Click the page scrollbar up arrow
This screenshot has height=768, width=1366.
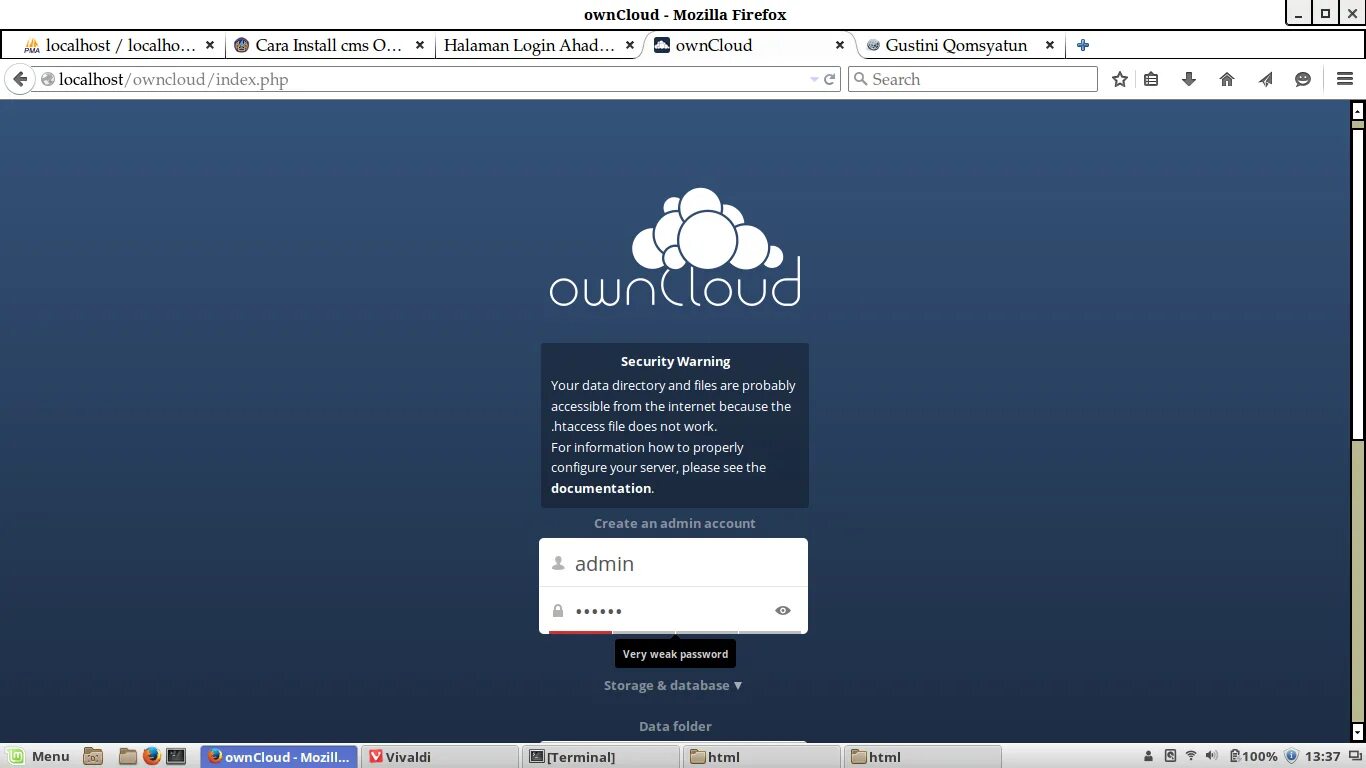tap(1357, 110)
